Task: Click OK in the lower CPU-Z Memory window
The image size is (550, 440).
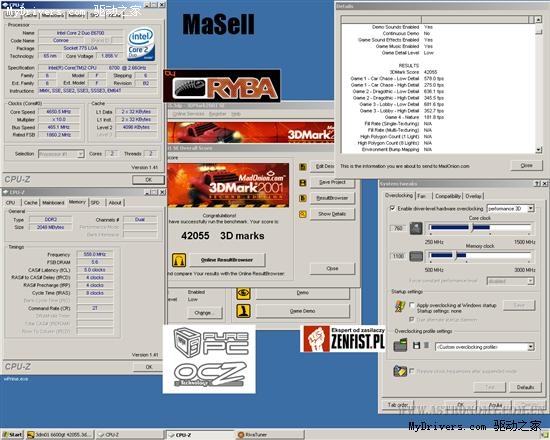Action: point(148,367)
